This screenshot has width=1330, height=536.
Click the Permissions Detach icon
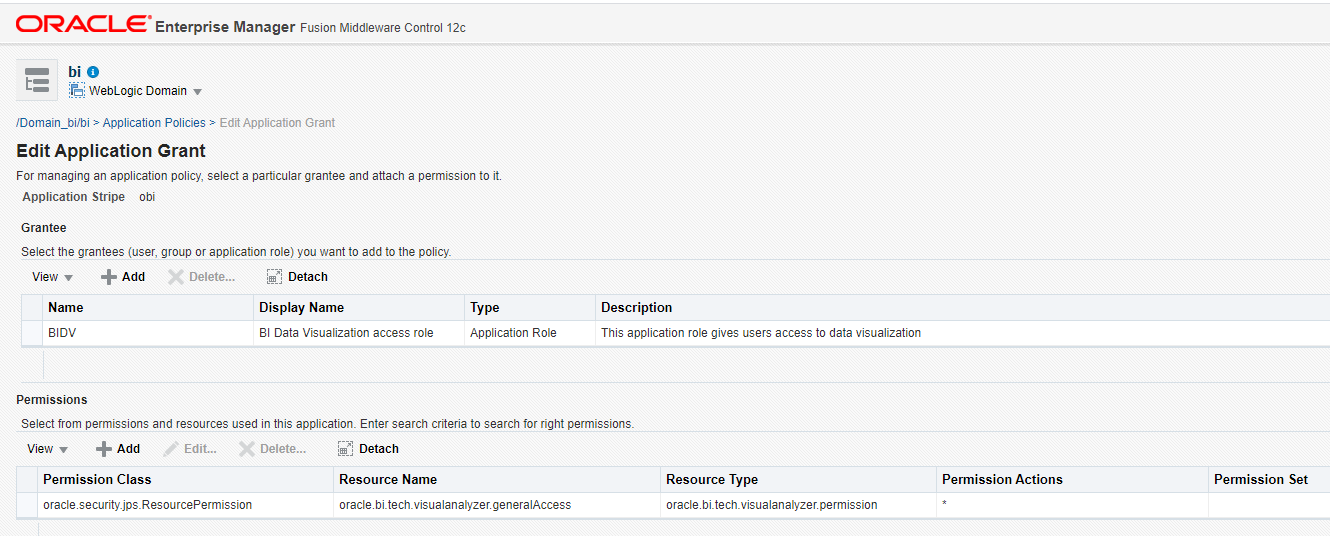pos(345,449)
